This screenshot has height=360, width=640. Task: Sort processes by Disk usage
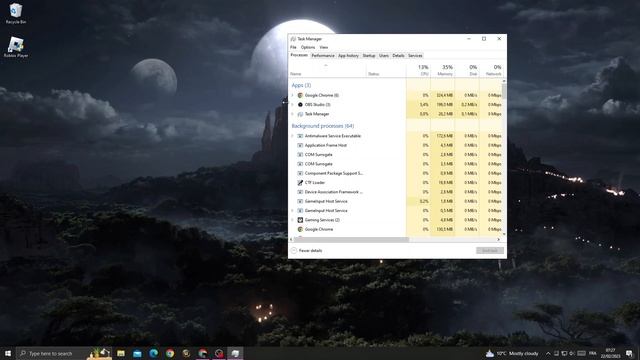pyautogui.click(x=467, y=70)
